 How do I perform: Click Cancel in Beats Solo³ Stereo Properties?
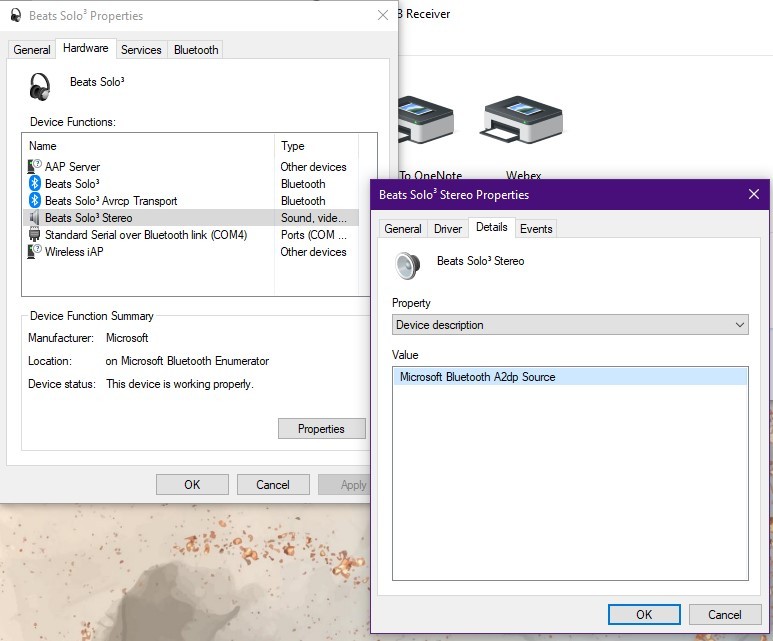pos(725,614)
